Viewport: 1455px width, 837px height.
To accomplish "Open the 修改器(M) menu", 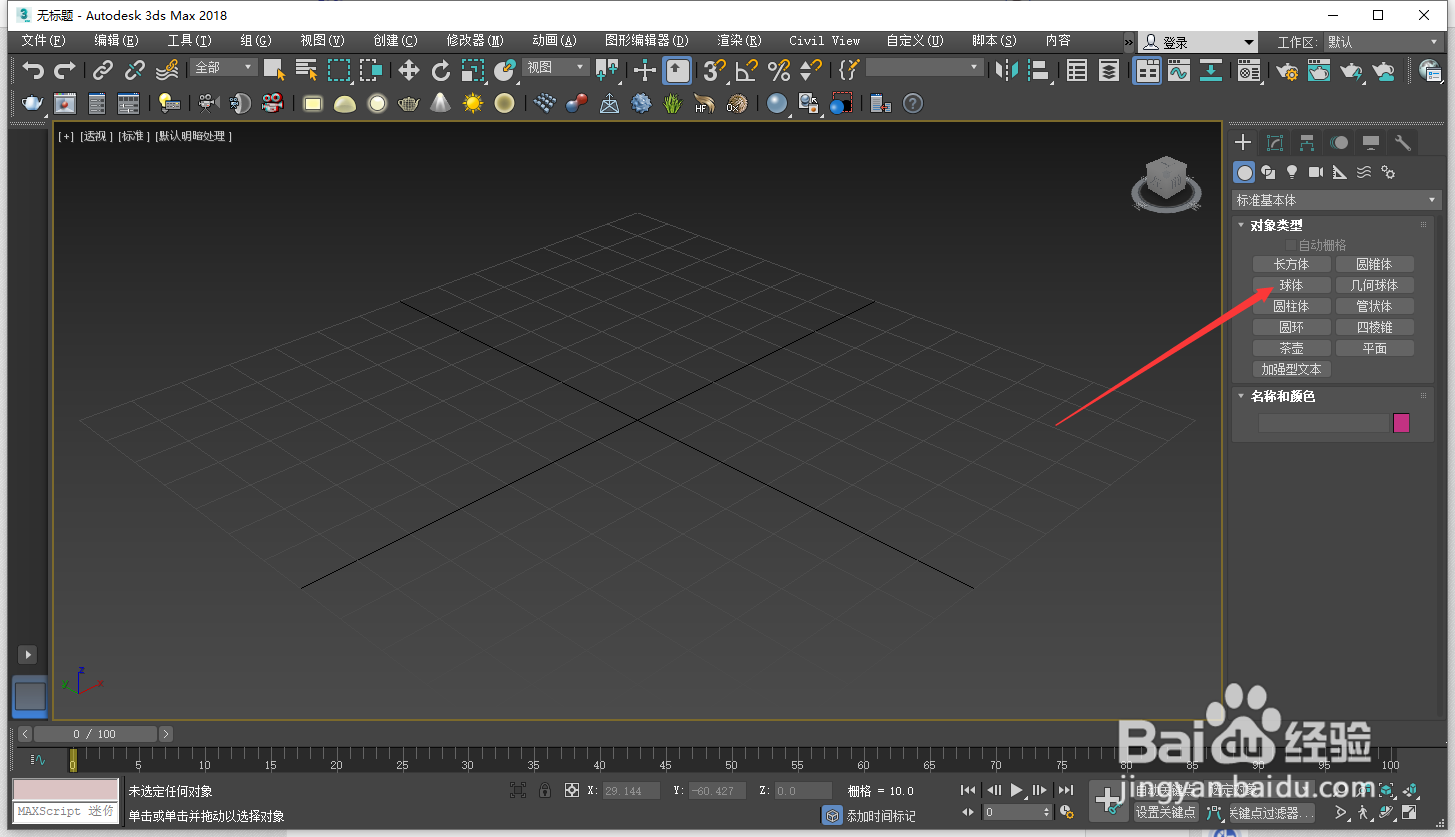I will 475,41.
